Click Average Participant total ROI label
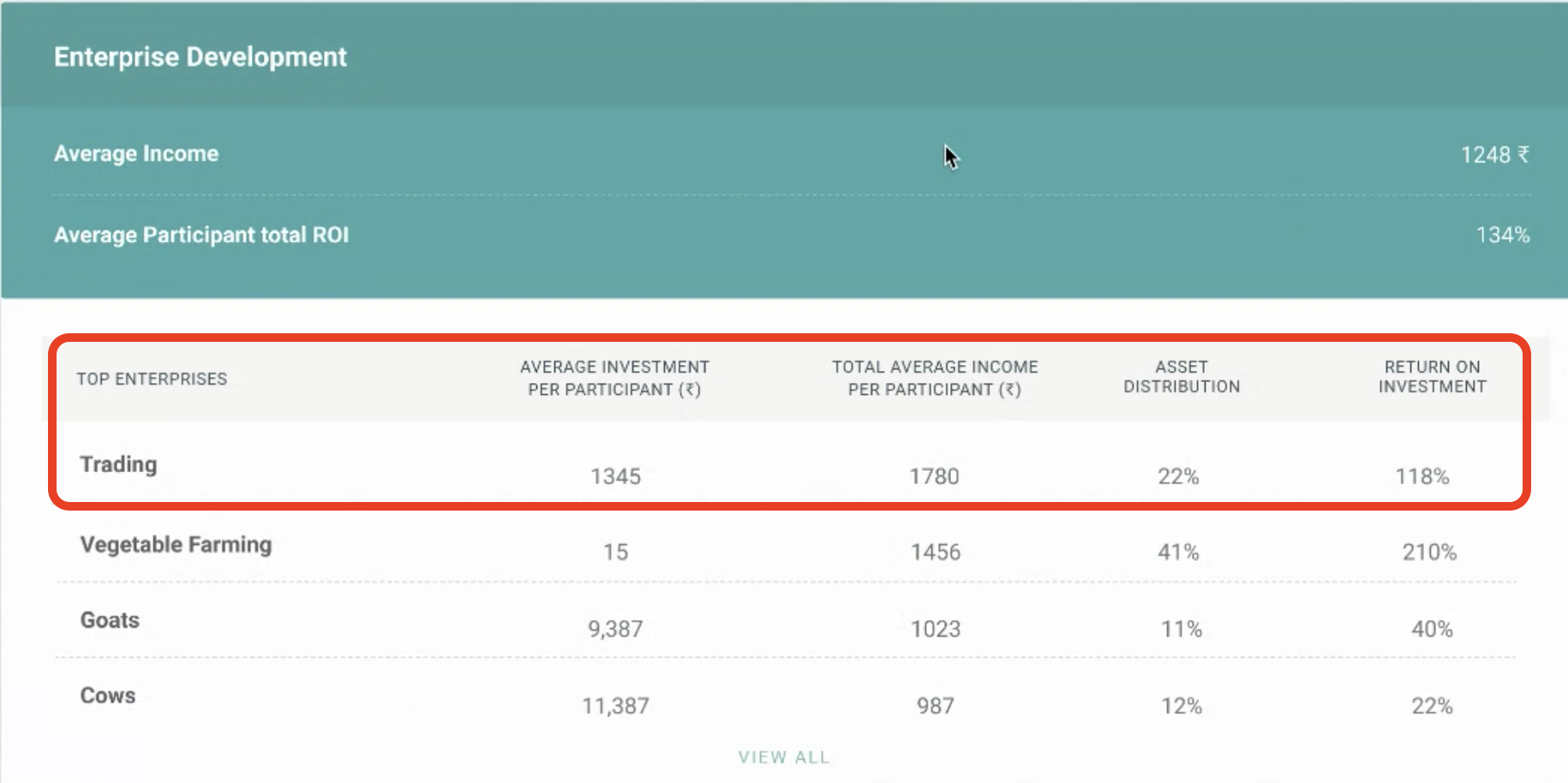The width and height of the screenshot is (1568, 783). tap(201, 236)
